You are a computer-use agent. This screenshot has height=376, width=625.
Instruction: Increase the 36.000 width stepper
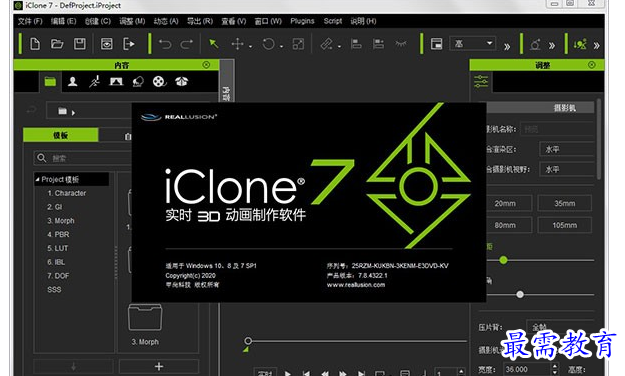point(555,366)
